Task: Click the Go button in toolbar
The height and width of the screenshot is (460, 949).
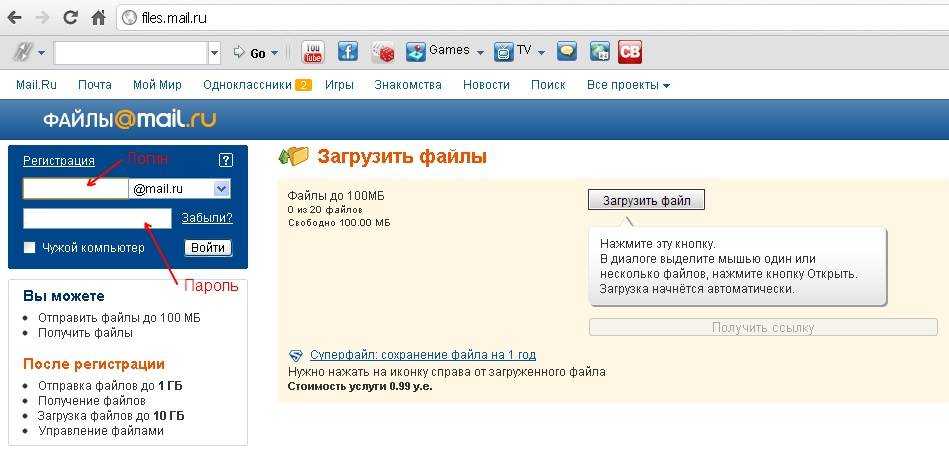Action: tap(249, 53)
